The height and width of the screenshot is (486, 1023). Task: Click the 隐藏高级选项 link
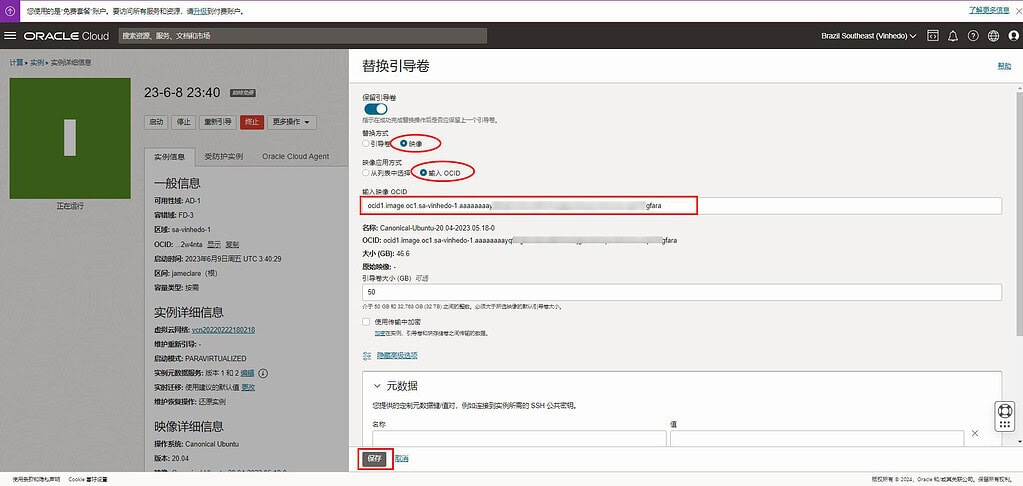click(396, 355)
